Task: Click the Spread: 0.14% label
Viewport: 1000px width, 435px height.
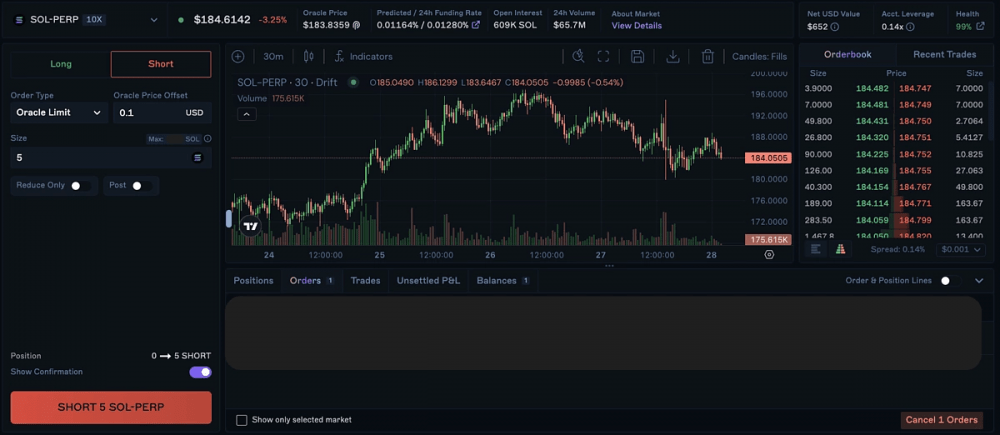Action: [897, 249]
